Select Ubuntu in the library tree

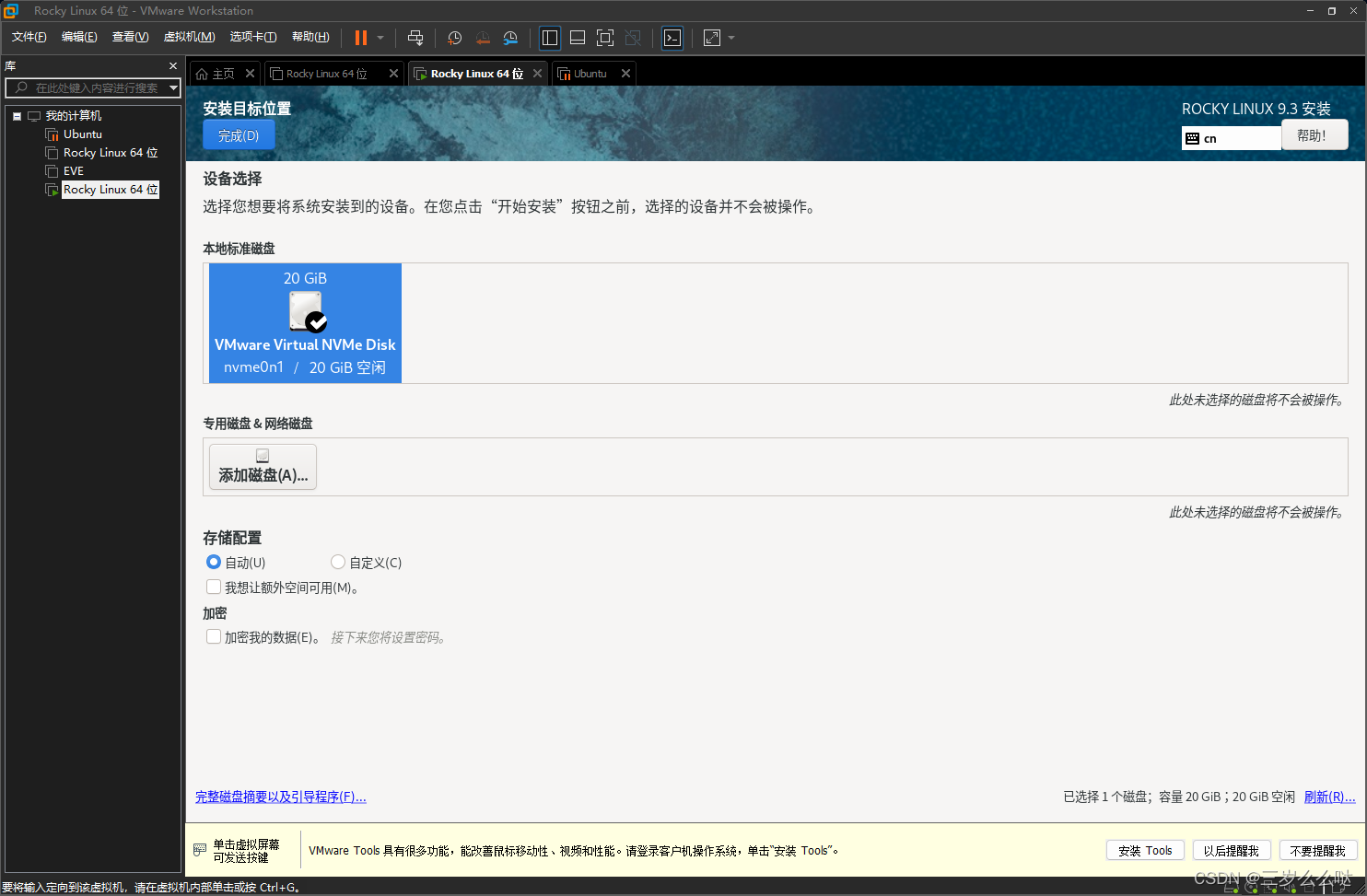(x=82, y=134)
